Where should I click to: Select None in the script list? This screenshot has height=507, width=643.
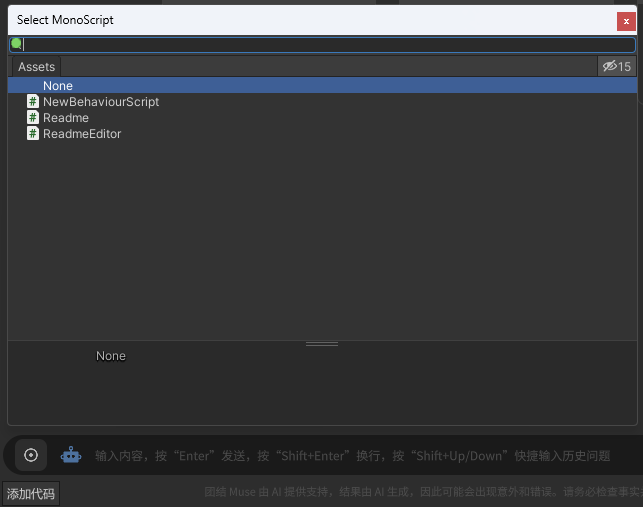point(58,86)
